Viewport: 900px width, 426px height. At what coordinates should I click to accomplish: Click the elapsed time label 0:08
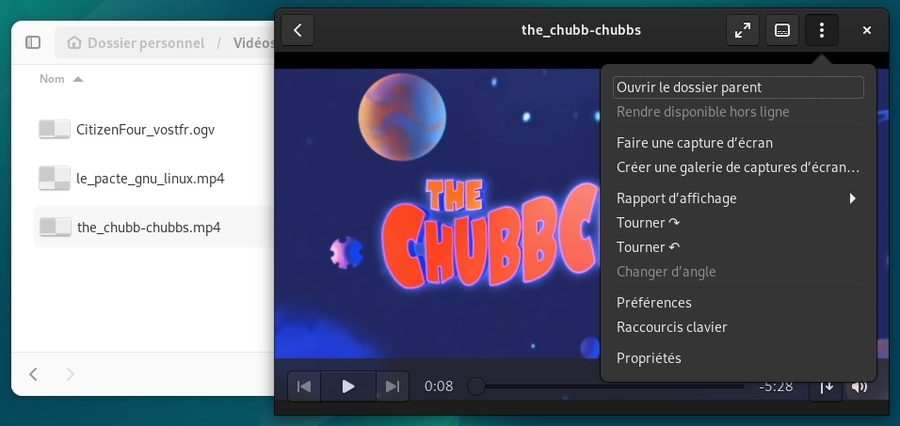coord(439,387)
